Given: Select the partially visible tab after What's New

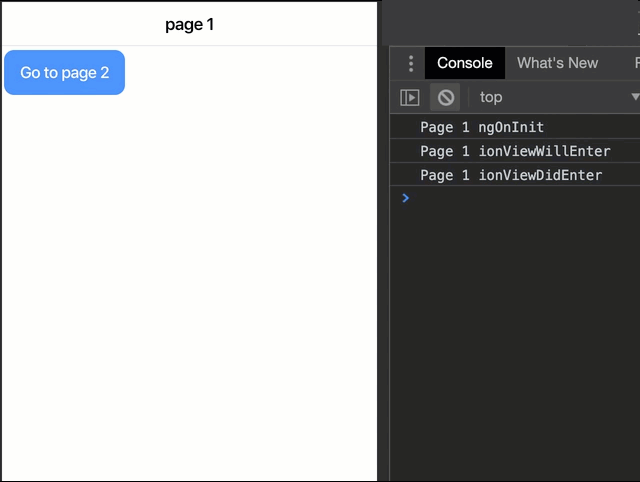Looking at the screenshot, I should point(636,63).
